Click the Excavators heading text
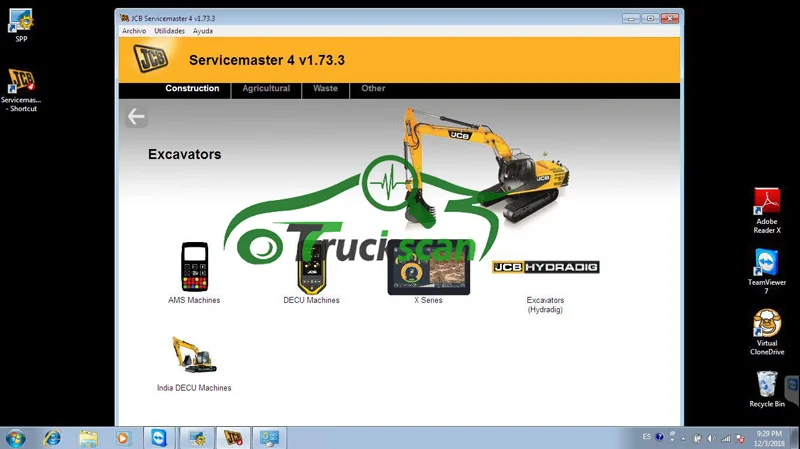The height and width of the screenshot is (449, 800). pyautogui.click(x=185, y=154)
